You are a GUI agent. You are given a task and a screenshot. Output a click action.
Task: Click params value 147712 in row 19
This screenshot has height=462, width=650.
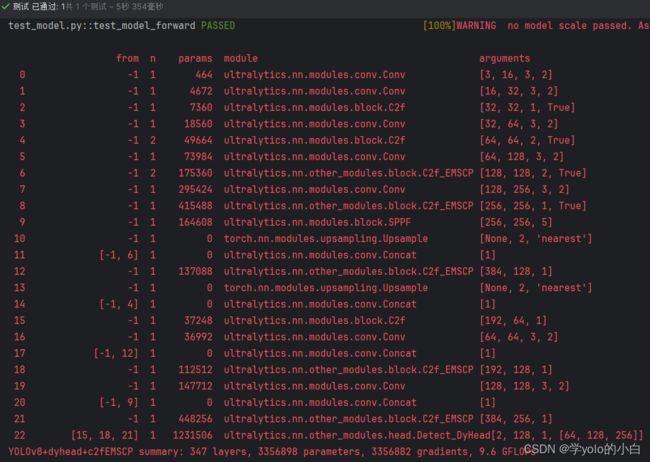tap(195, 386)
